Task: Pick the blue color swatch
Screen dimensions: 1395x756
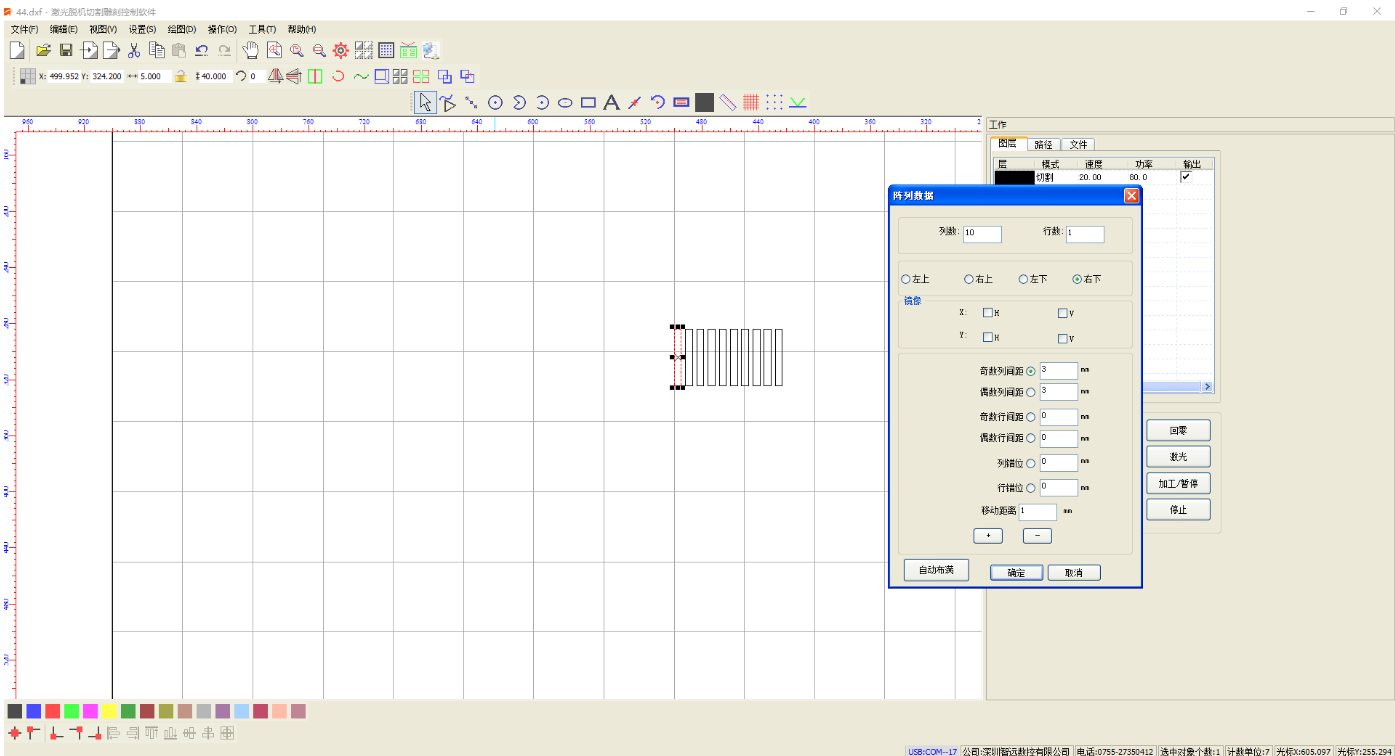Action: click(x=34, y=711)
